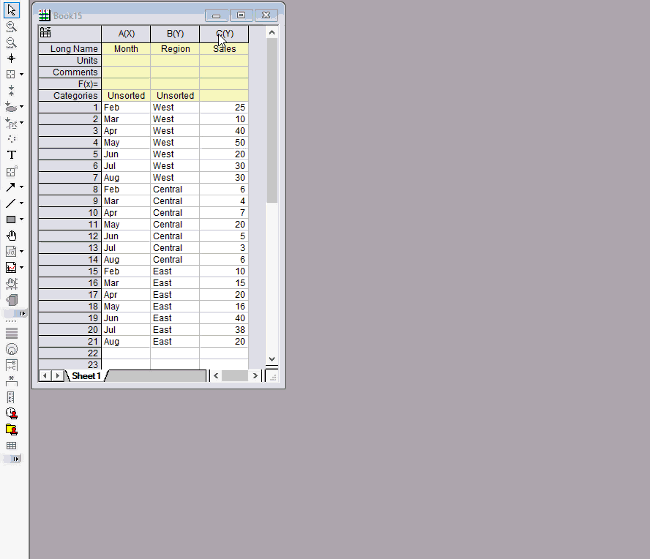Click the Rescale tool

coord(11,284)
